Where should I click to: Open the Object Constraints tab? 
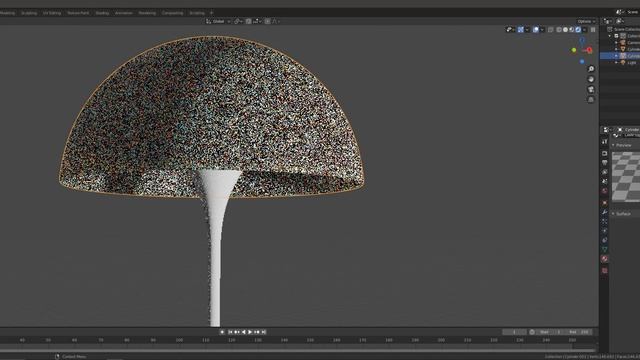(604, 240)
